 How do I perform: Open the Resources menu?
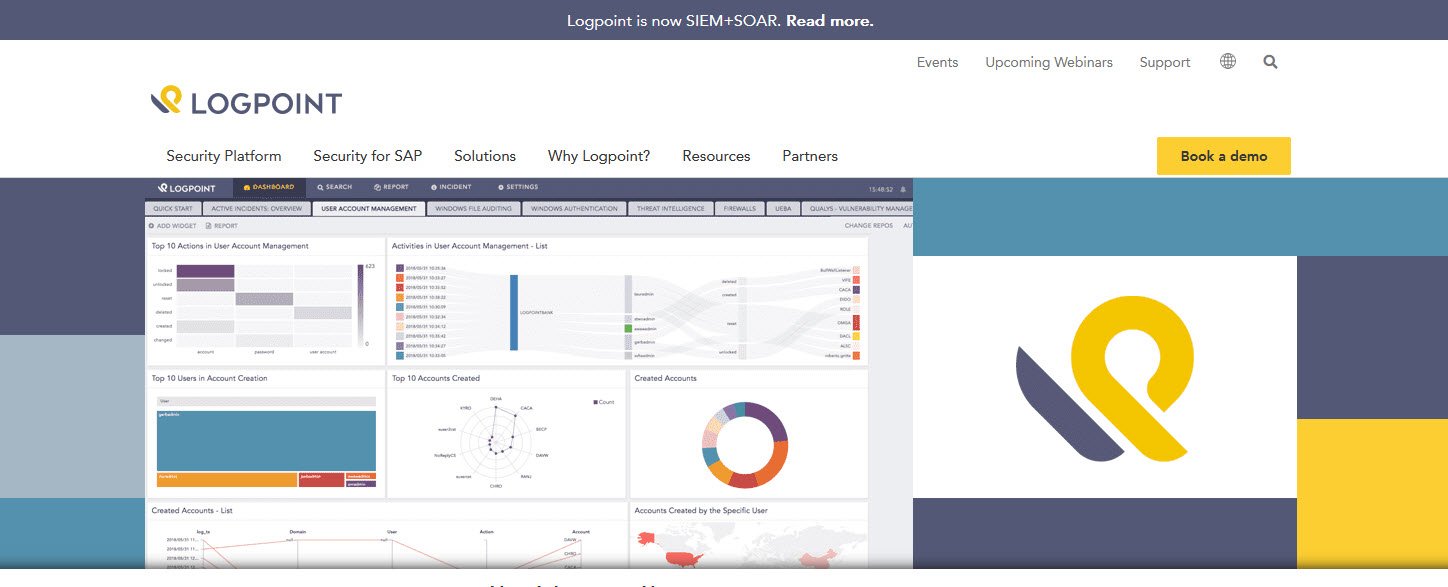[x=716, y=156]
